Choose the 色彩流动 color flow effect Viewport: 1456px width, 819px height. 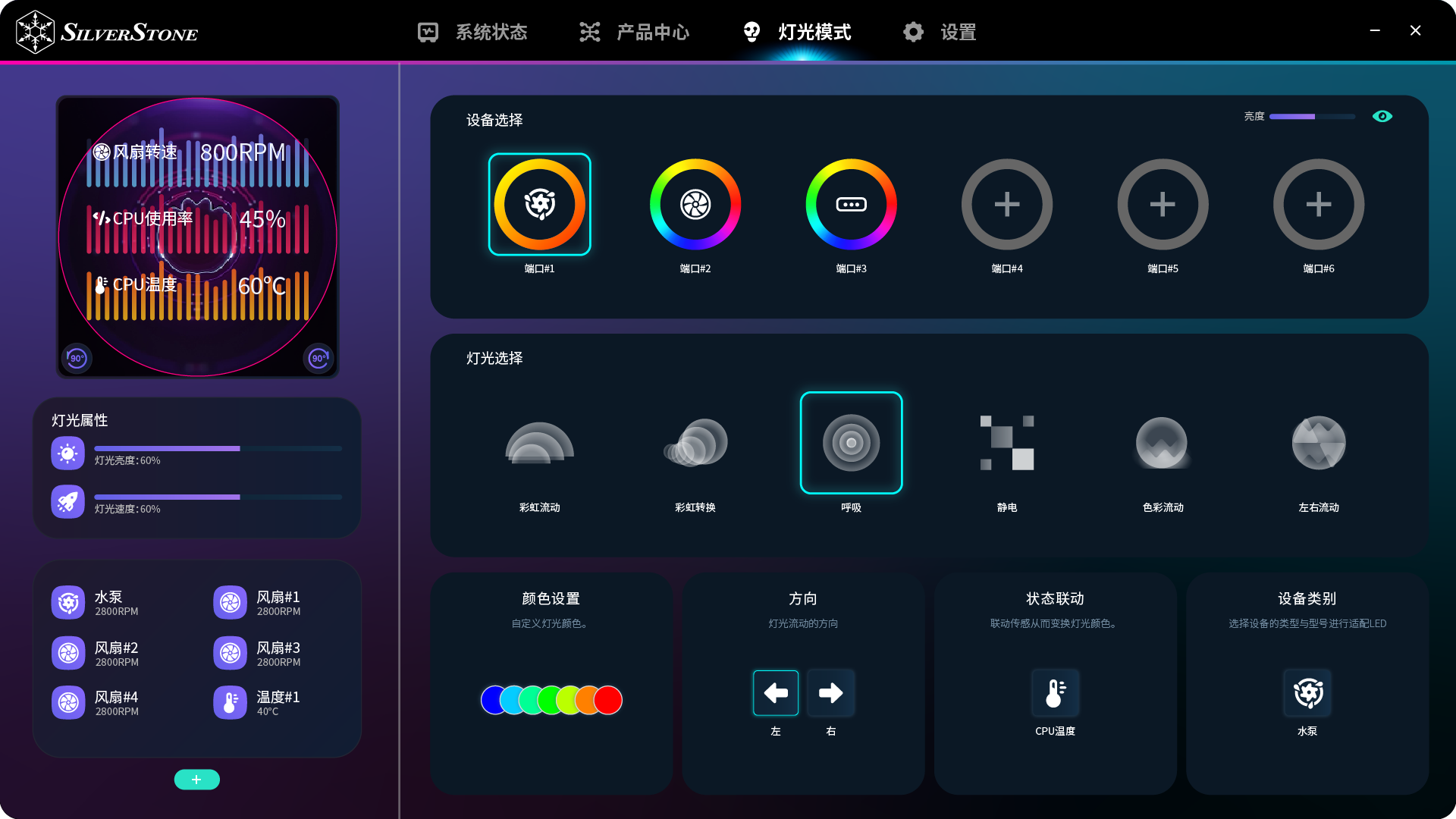coord(1163,443)
